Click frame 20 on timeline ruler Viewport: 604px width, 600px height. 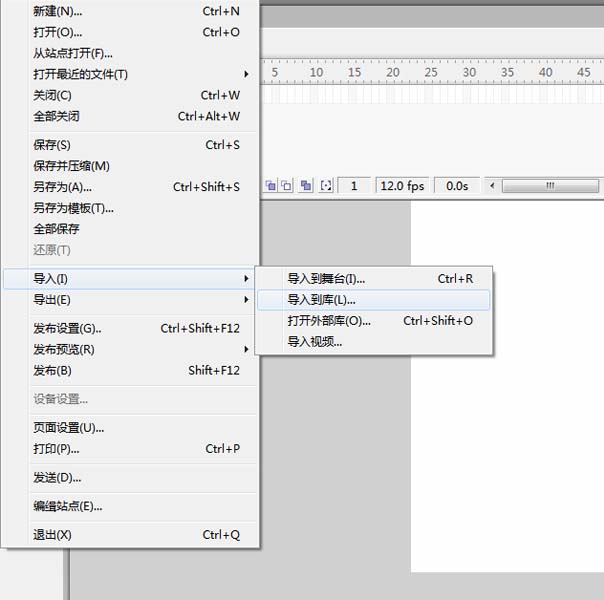pyautogui.click(x=393, y=72)
